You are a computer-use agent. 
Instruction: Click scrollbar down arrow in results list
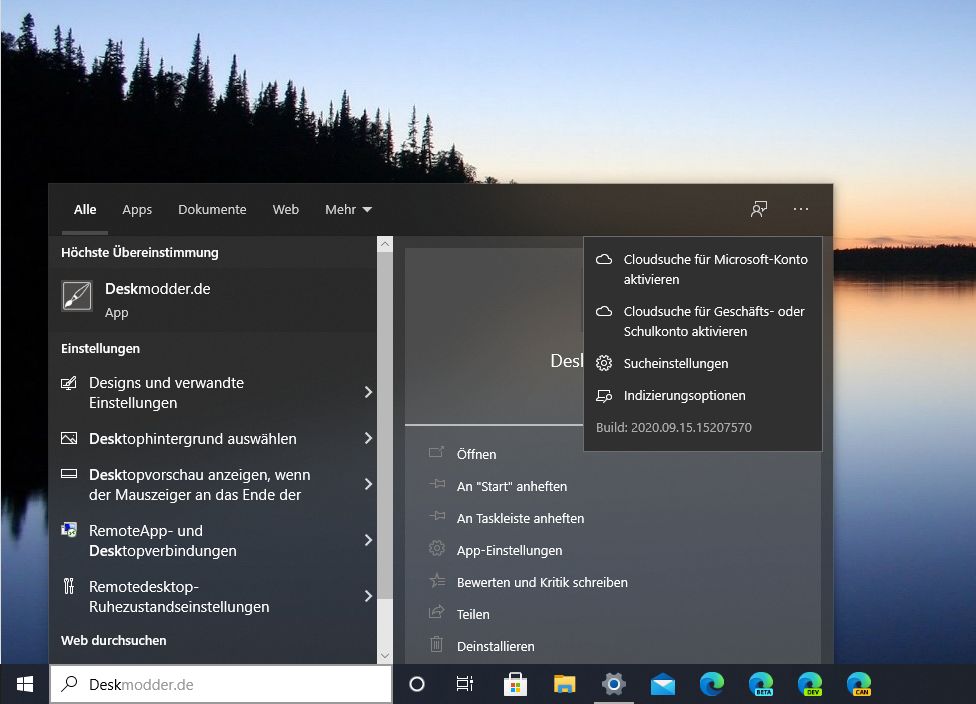click(385, 655)
